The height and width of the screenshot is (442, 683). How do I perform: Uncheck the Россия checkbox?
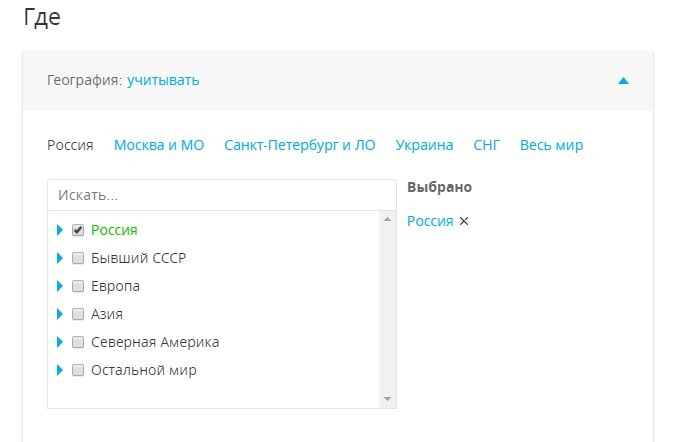coord(78,230)
